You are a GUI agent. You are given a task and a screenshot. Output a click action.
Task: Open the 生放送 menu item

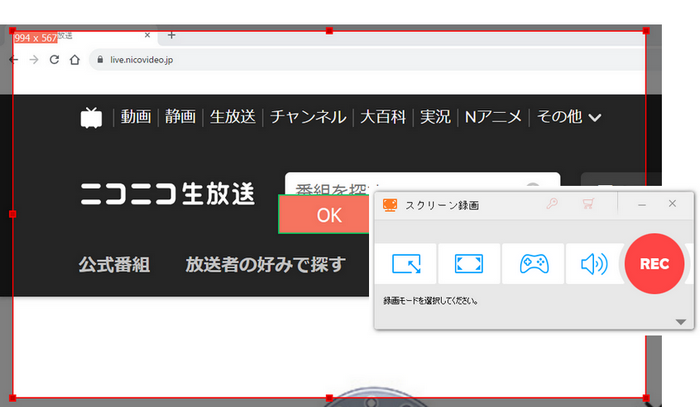point(233,117)
